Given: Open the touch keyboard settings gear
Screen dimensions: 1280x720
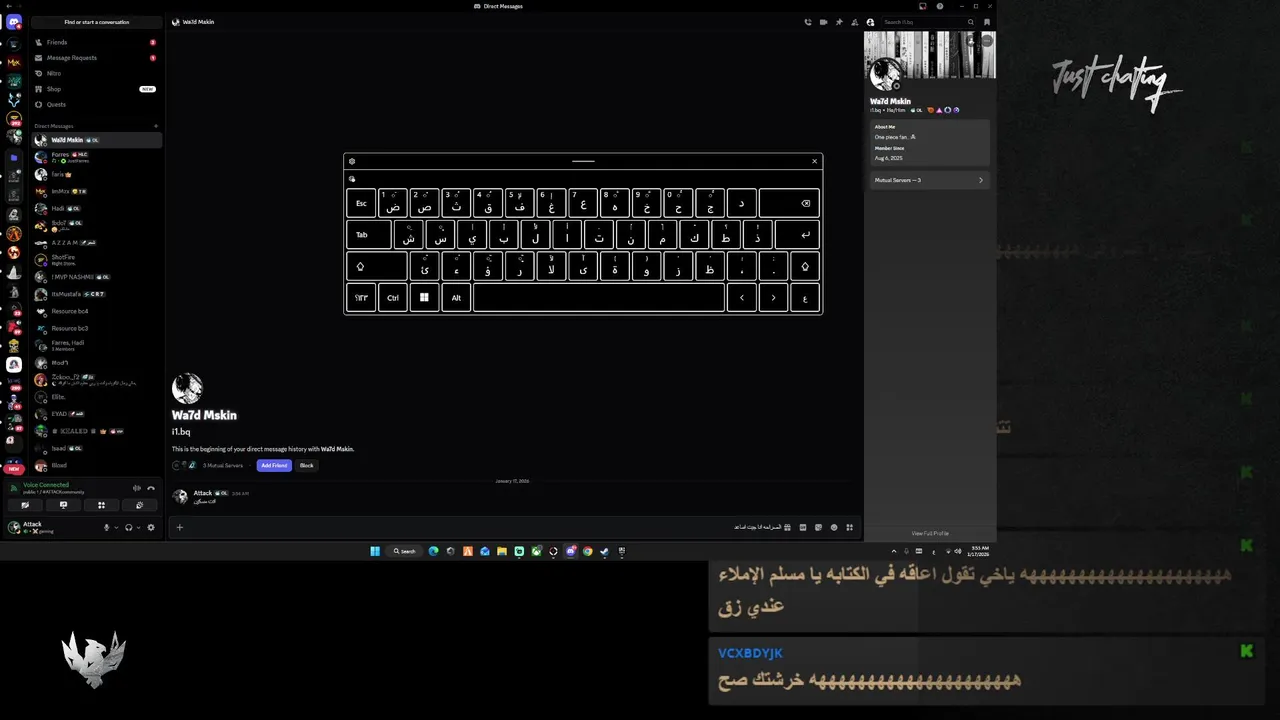Looking at the screenshot, I should tap(352, 161).
